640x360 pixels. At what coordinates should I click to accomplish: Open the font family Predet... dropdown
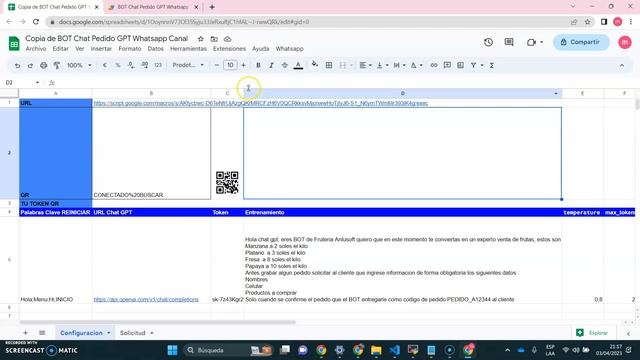tap(188, 65)
